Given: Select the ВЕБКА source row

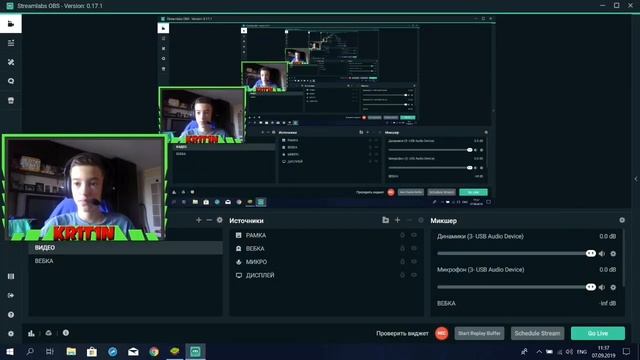Looking at the screenshot, I should coord(327,248).
